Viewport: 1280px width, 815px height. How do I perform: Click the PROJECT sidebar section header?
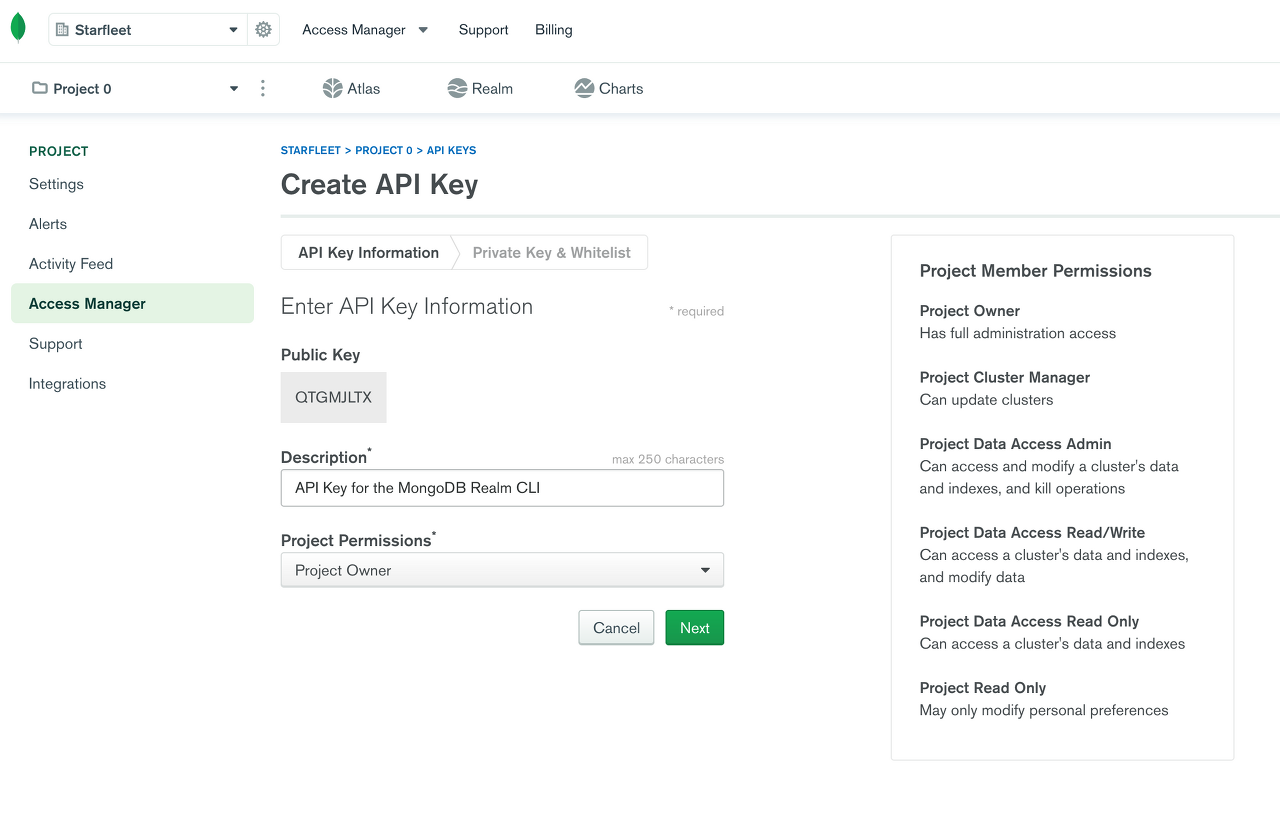(59, 151)
